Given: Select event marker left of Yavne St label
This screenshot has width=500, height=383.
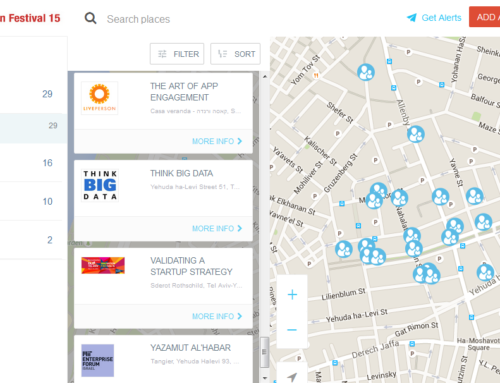Looking at the screenshot, I should click(x=440, y=197).
